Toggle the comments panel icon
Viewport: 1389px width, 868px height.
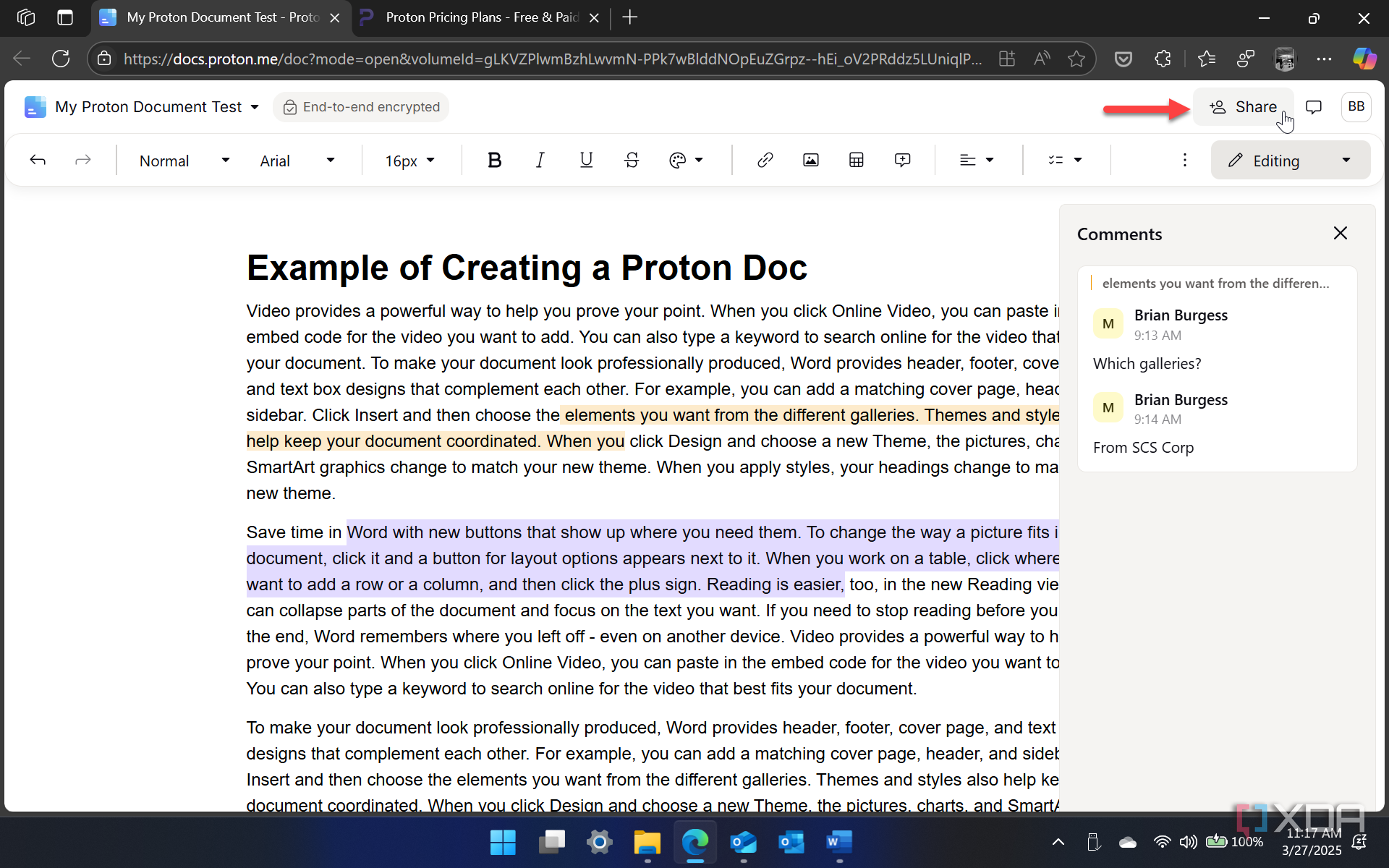(1314, 107)
